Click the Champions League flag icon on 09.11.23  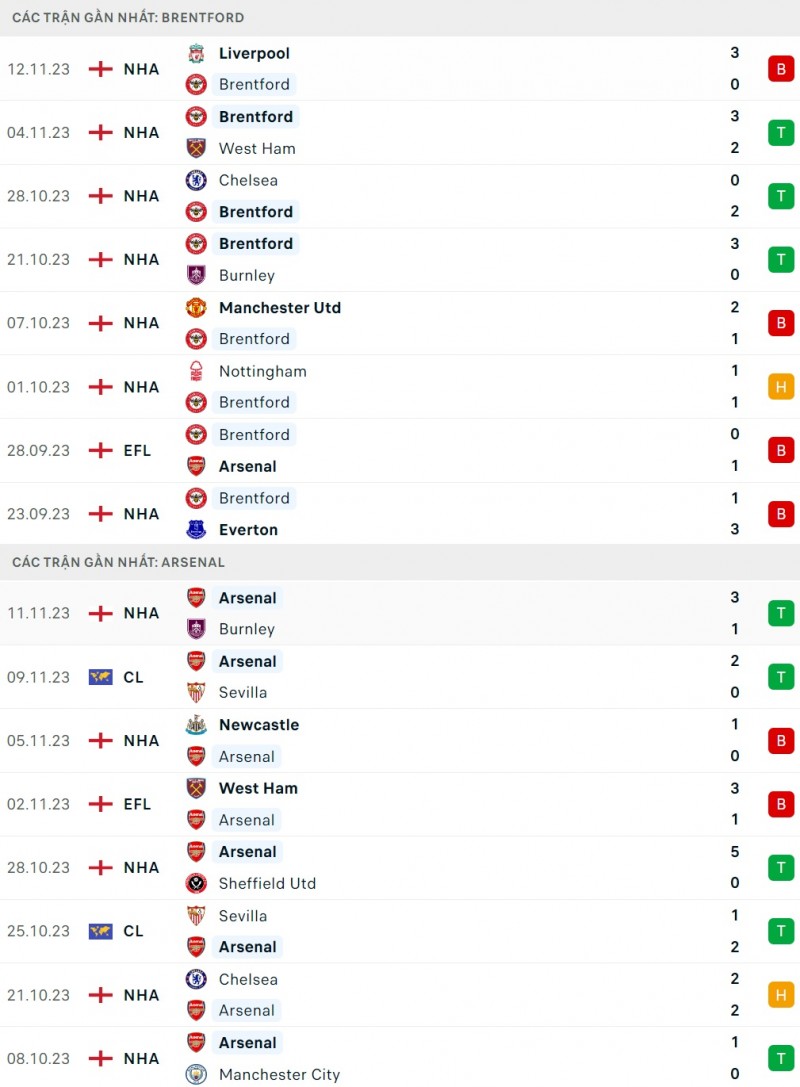[100, 677]
